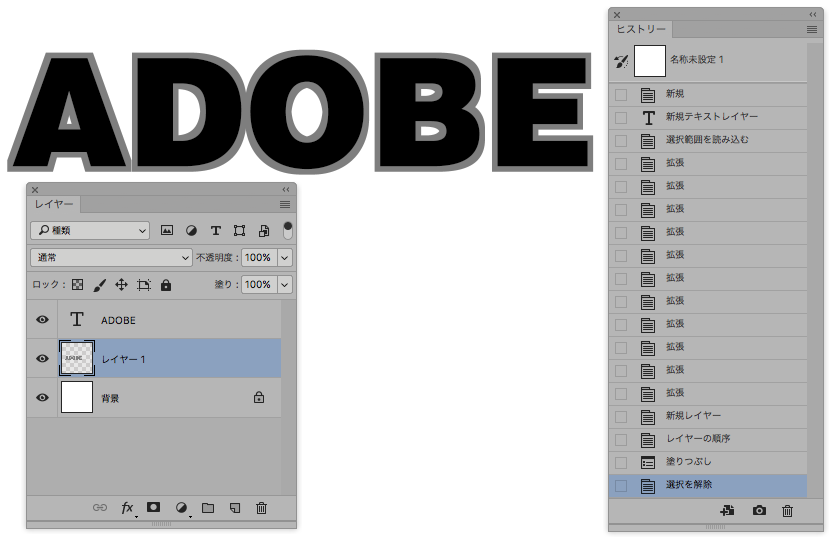
Task: Select 名称未設定 1 snapshot thumbnail
Action: (649, 61)
